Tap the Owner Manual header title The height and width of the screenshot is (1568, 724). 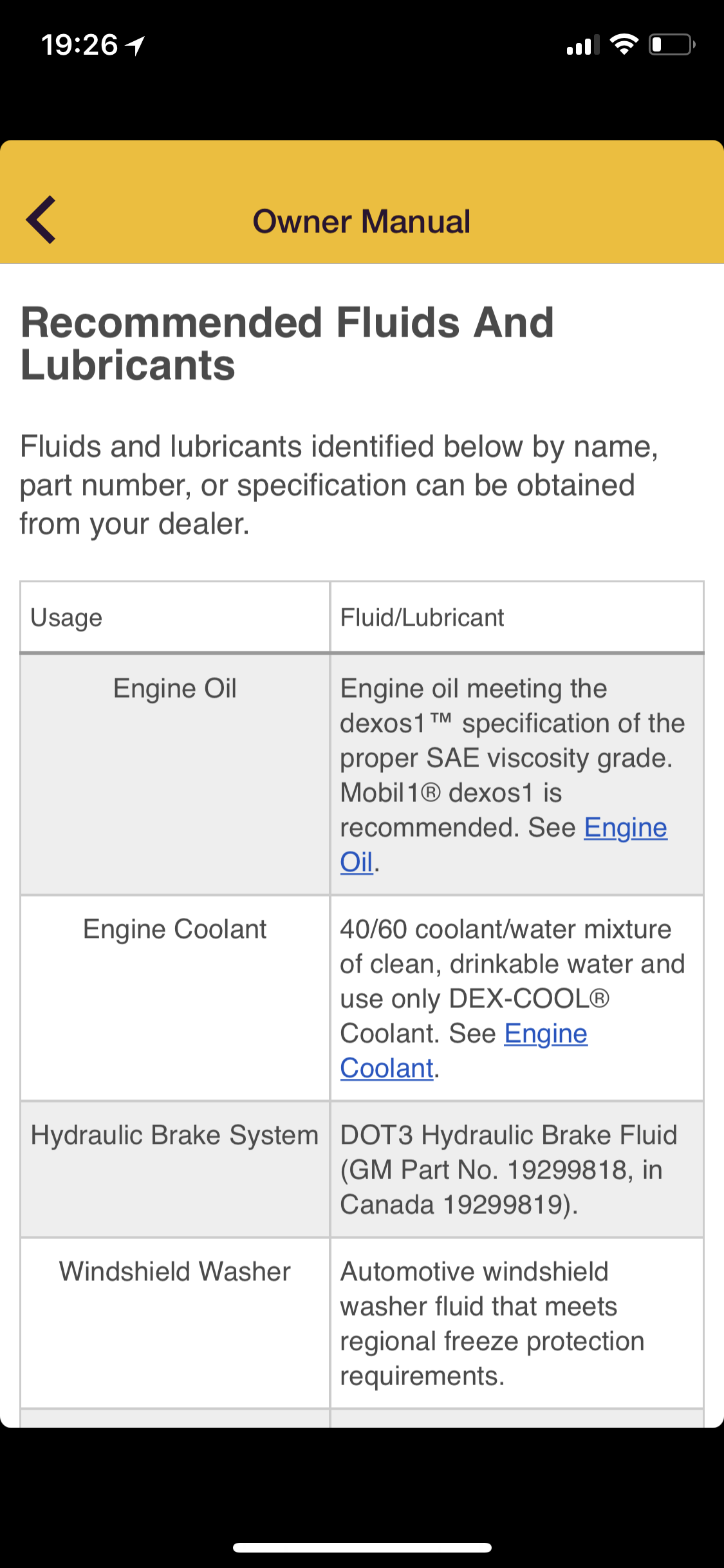click(361, 221)
